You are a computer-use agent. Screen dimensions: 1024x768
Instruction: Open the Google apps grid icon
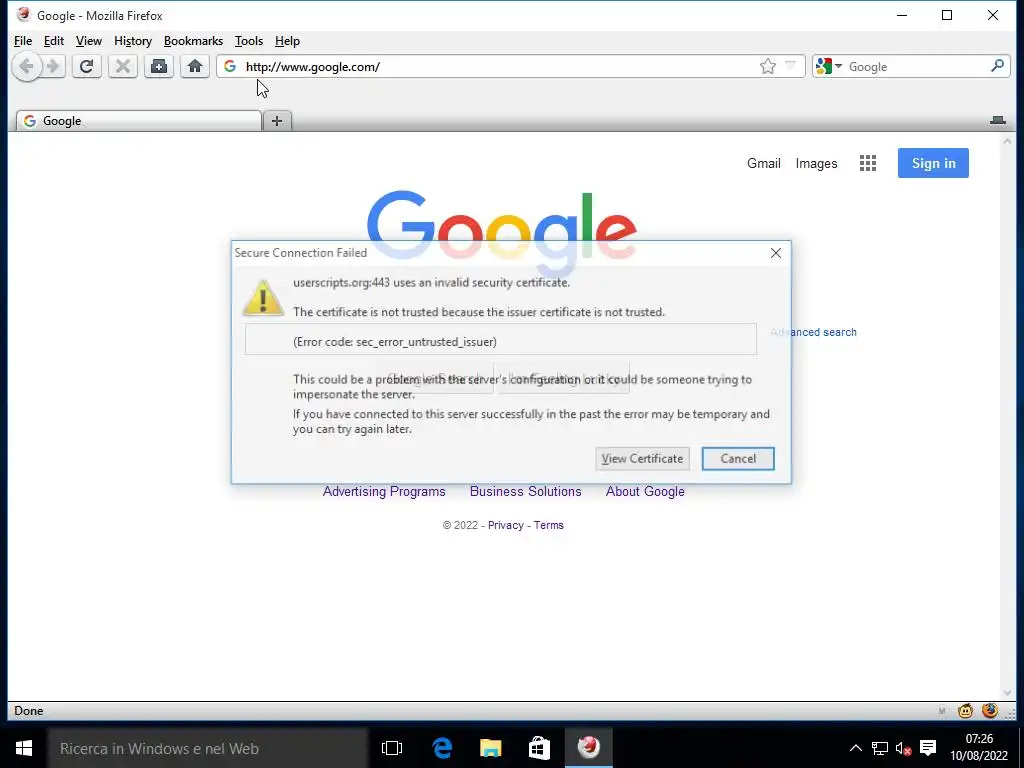[x=868, y=163]
